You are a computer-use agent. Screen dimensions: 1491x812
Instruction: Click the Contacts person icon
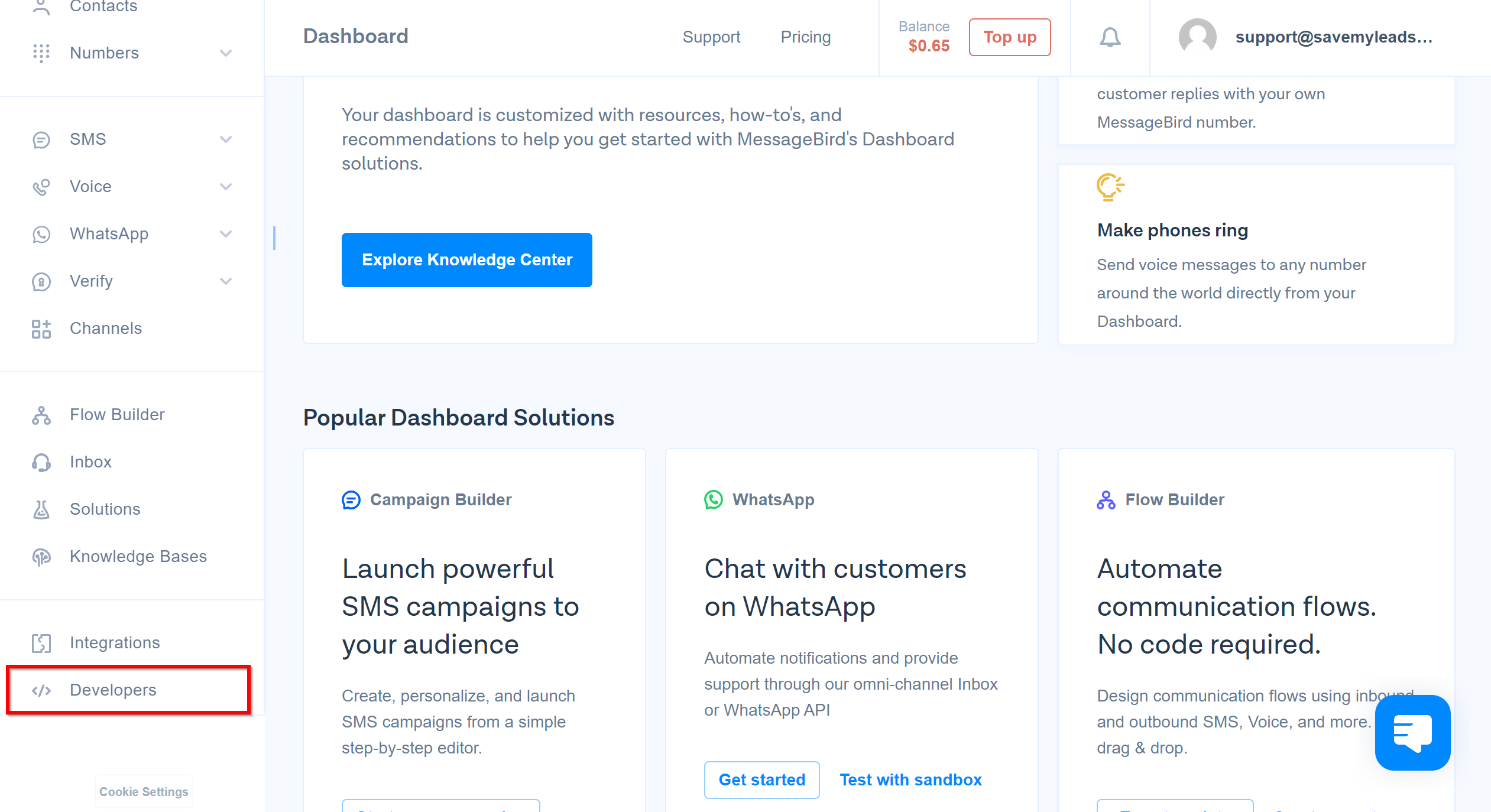pos(41,7)
